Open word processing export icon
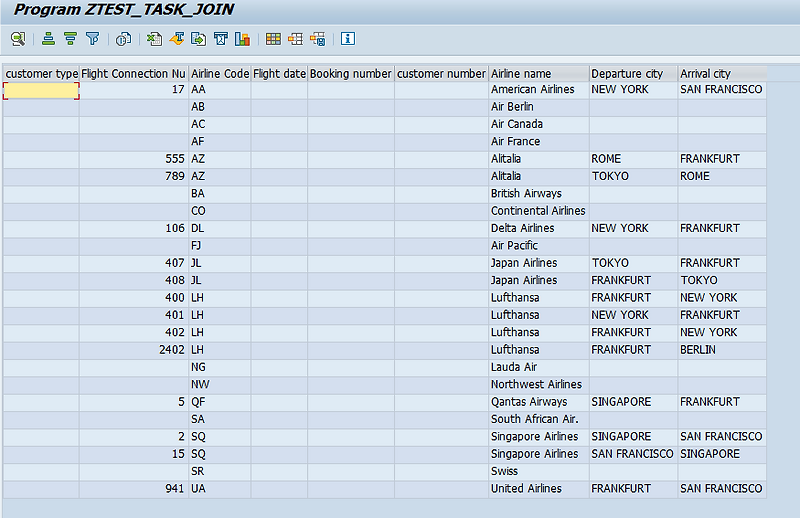 177,39
